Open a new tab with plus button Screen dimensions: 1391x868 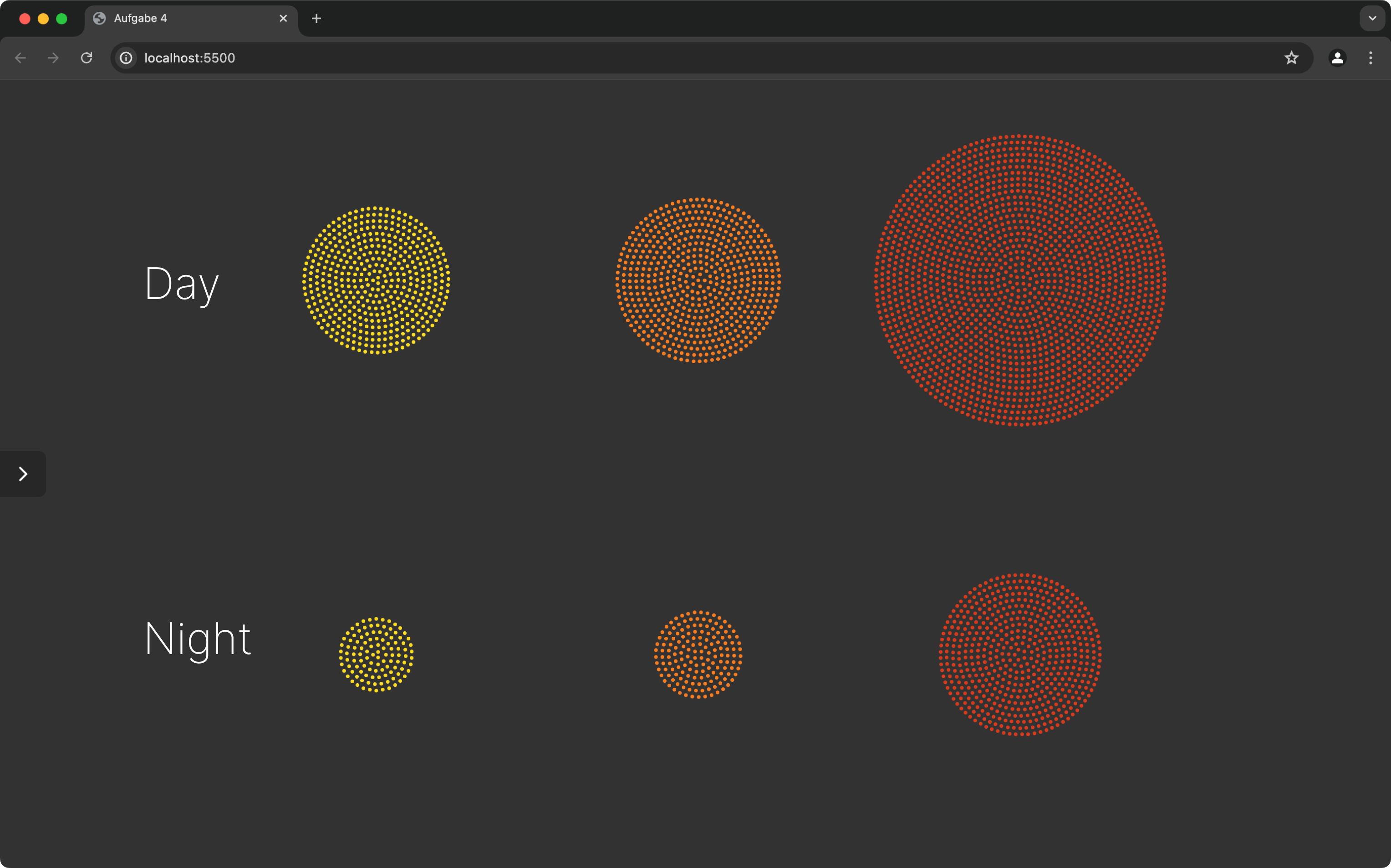[x=316, y=18]
